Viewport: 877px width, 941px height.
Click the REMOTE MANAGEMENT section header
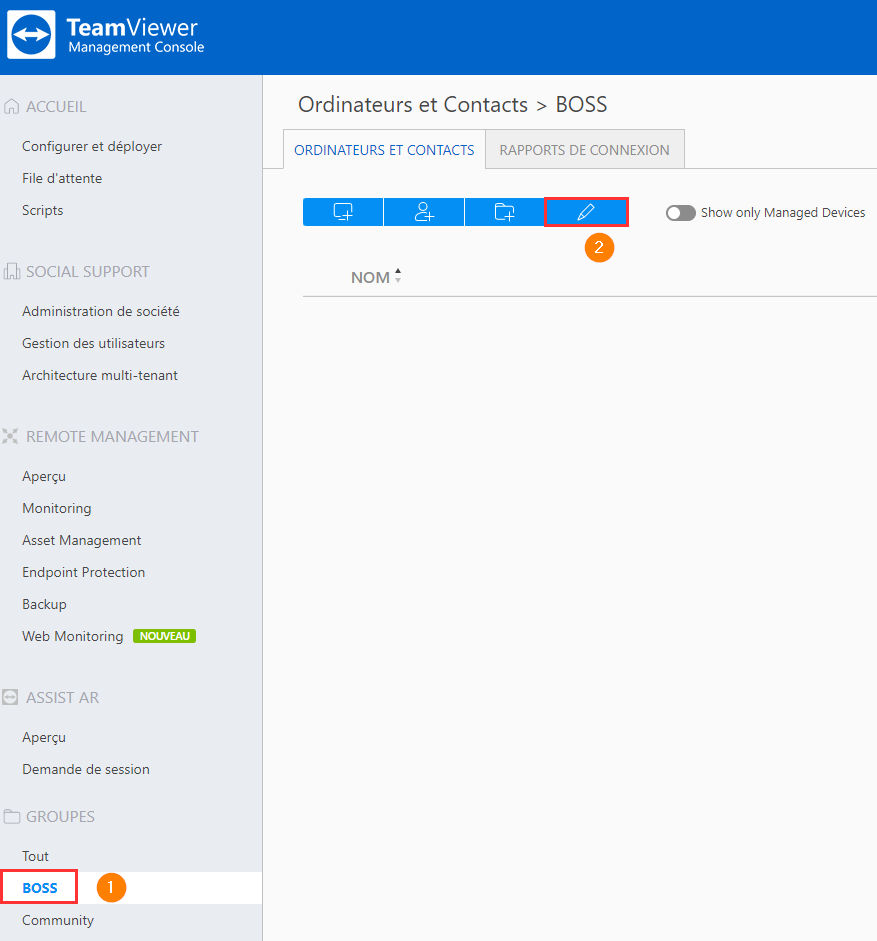tap(112, 436)
